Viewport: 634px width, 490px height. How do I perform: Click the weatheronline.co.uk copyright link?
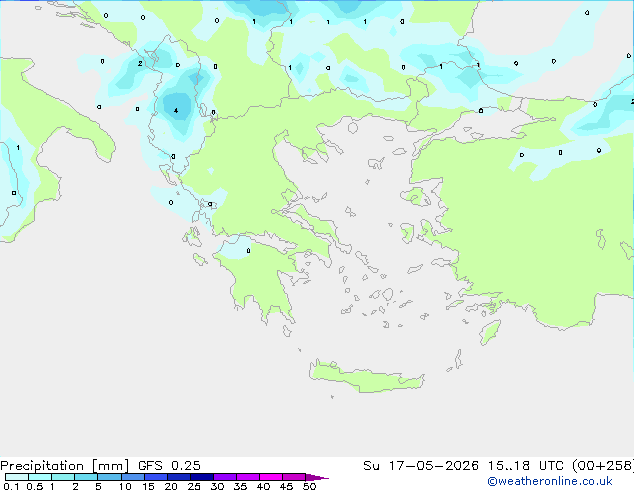tap(549, 481)
